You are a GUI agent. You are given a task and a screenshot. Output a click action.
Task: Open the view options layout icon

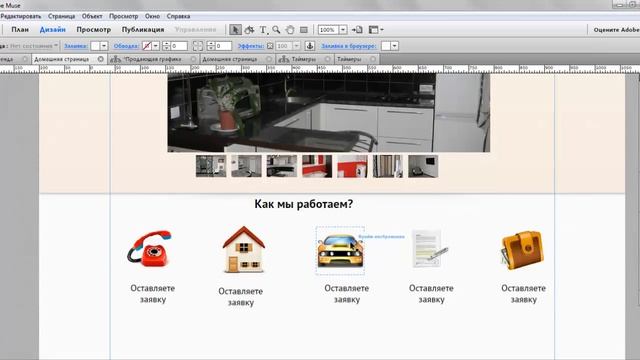[x=376, y=30]
